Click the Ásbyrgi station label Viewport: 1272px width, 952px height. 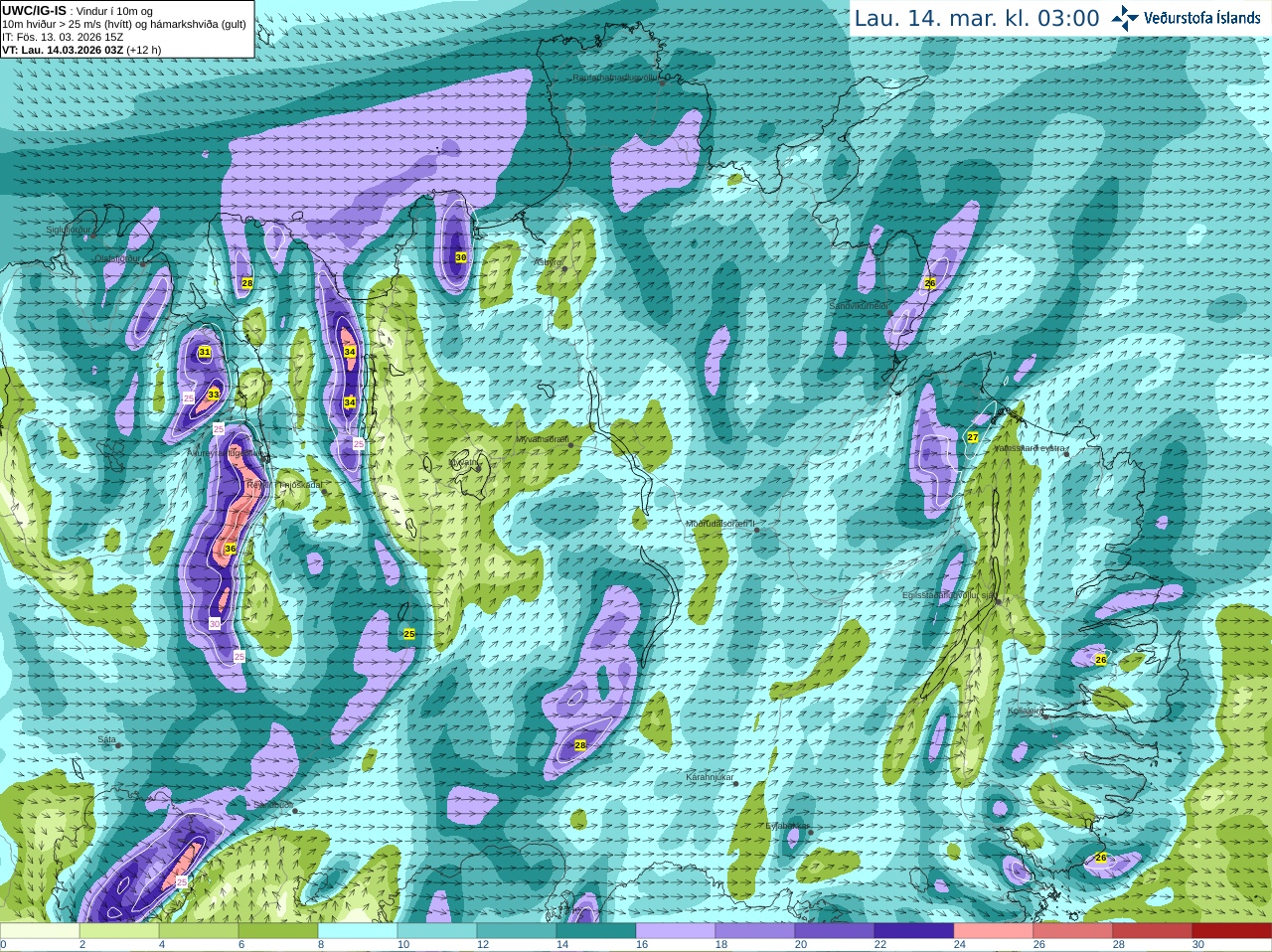548,262
